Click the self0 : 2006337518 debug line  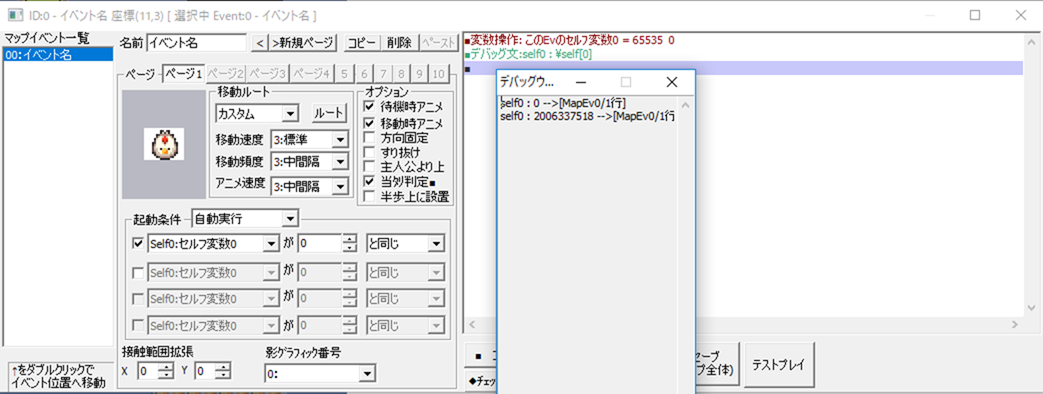point(587,116)
